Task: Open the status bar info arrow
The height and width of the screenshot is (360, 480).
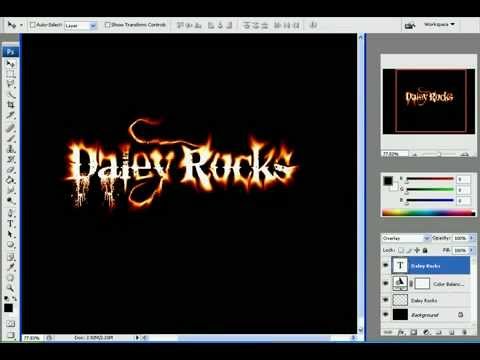Action: pyautogui.click(x=137, y=338)
